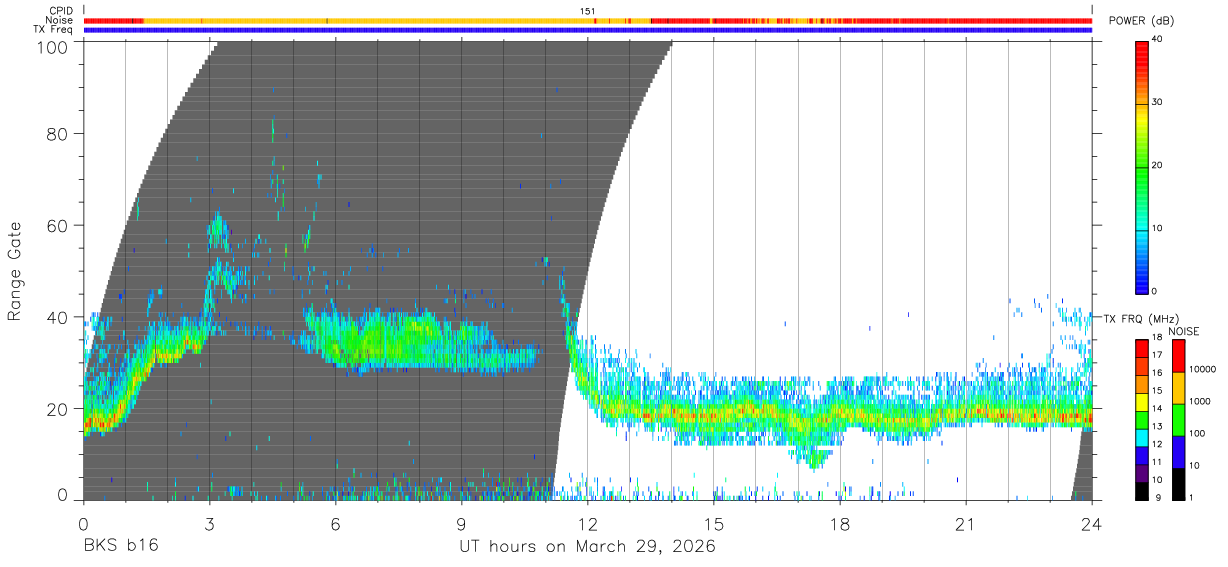Click the 1000 label on the NOISE scale
Image resolution: width=1228 pixels, height=567 pixels.
point(1200,403)
